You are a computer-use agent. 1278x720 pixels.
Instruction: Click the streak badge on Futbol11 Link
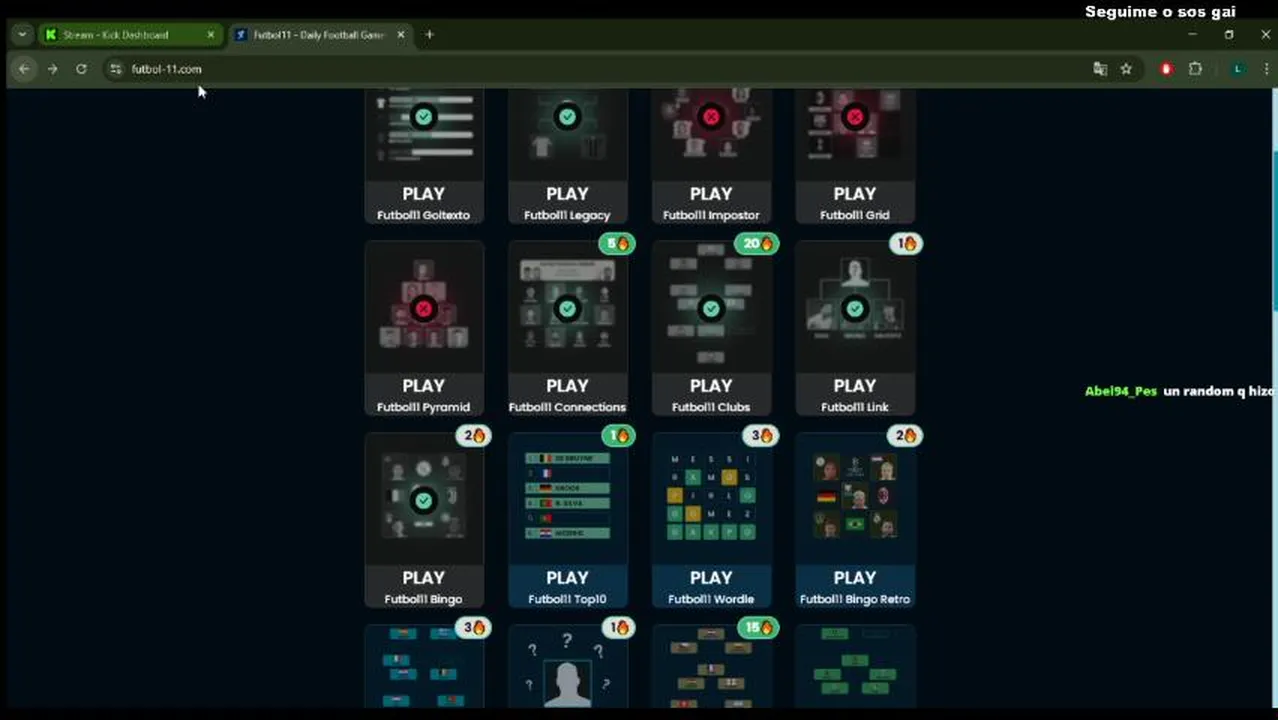905,244
